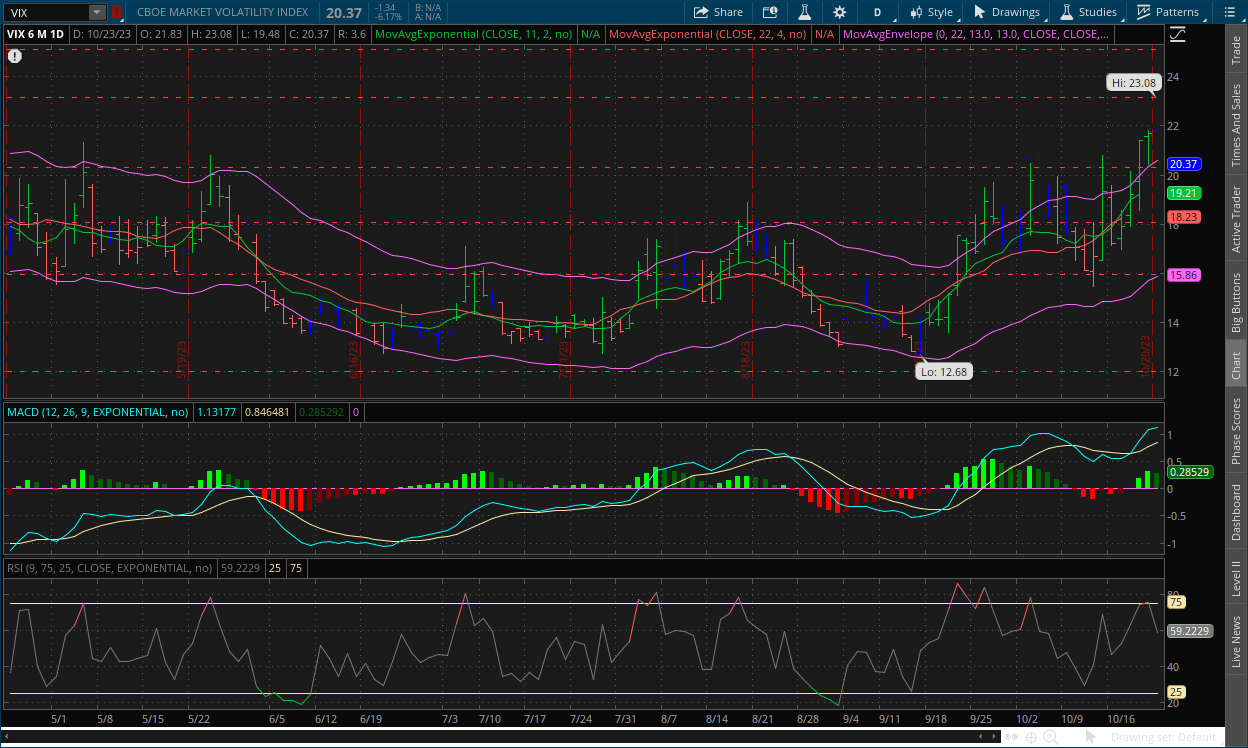Click the alert exclamation icon on chart
The width and height of the screenshot is (1248, 748).
[x=14, y=56]
